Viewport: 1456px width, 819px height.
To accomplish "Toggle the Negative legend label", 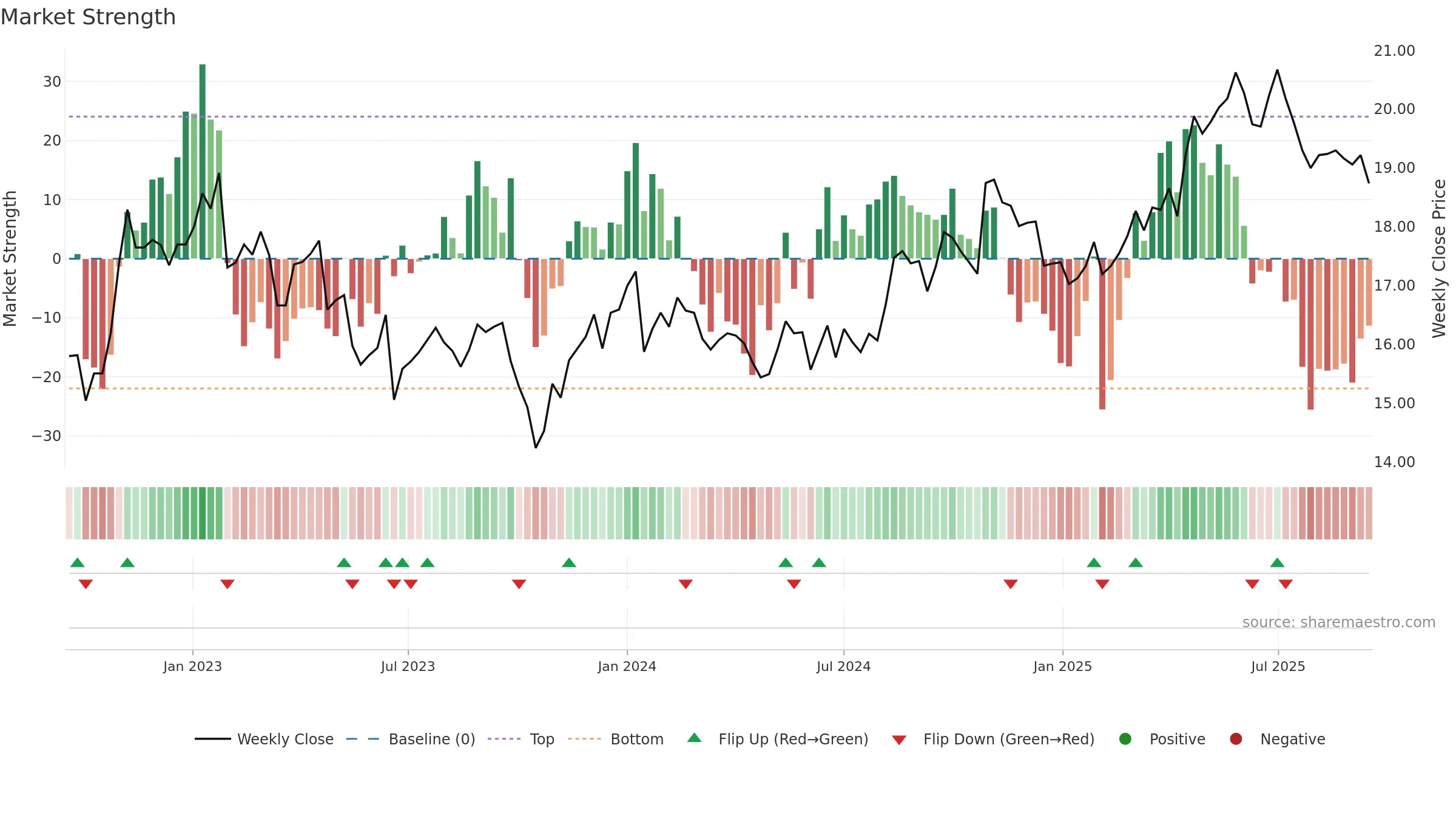I will tap(1293, 740).
